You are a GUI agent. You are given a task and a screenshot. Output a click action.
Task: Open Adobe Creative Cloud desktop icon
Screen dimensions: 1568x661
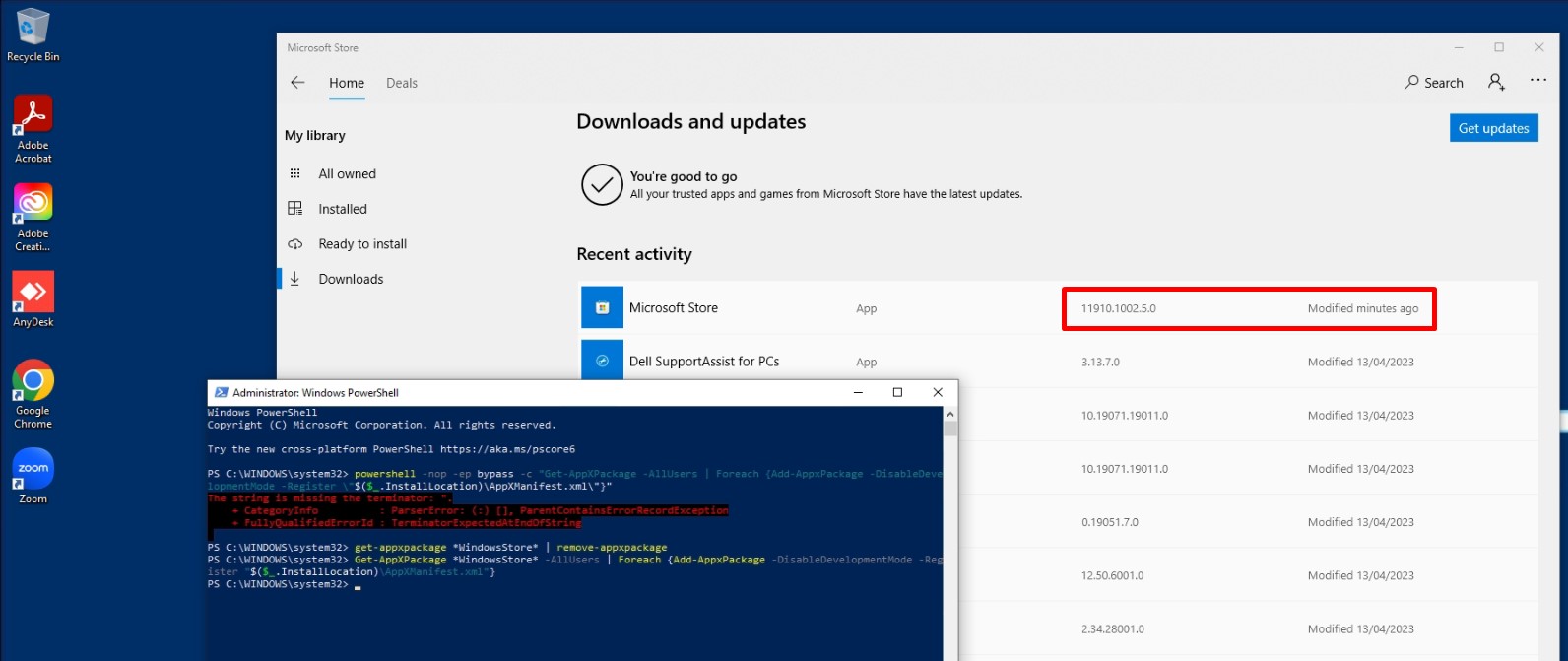click(33, 218)
